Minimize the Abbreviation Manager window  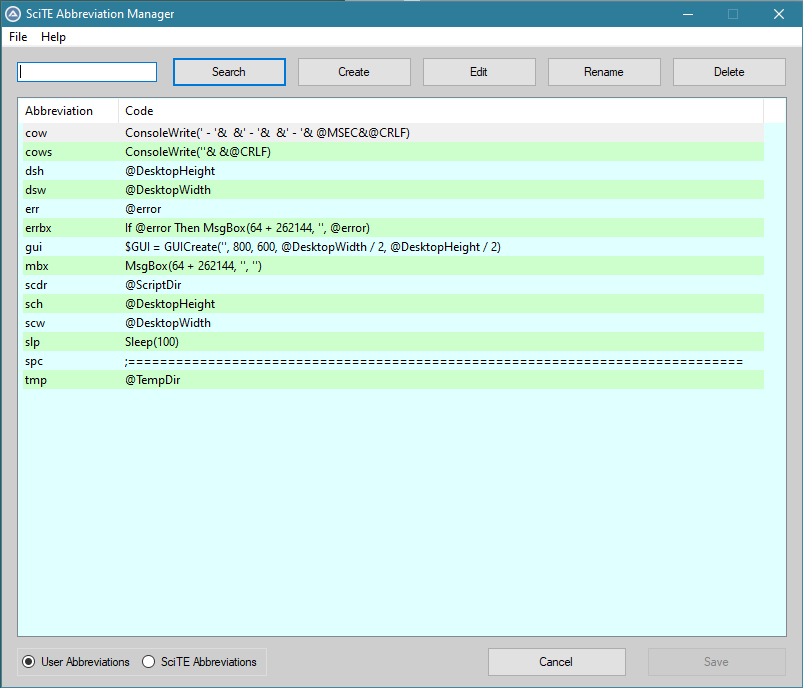click(688, 14)
